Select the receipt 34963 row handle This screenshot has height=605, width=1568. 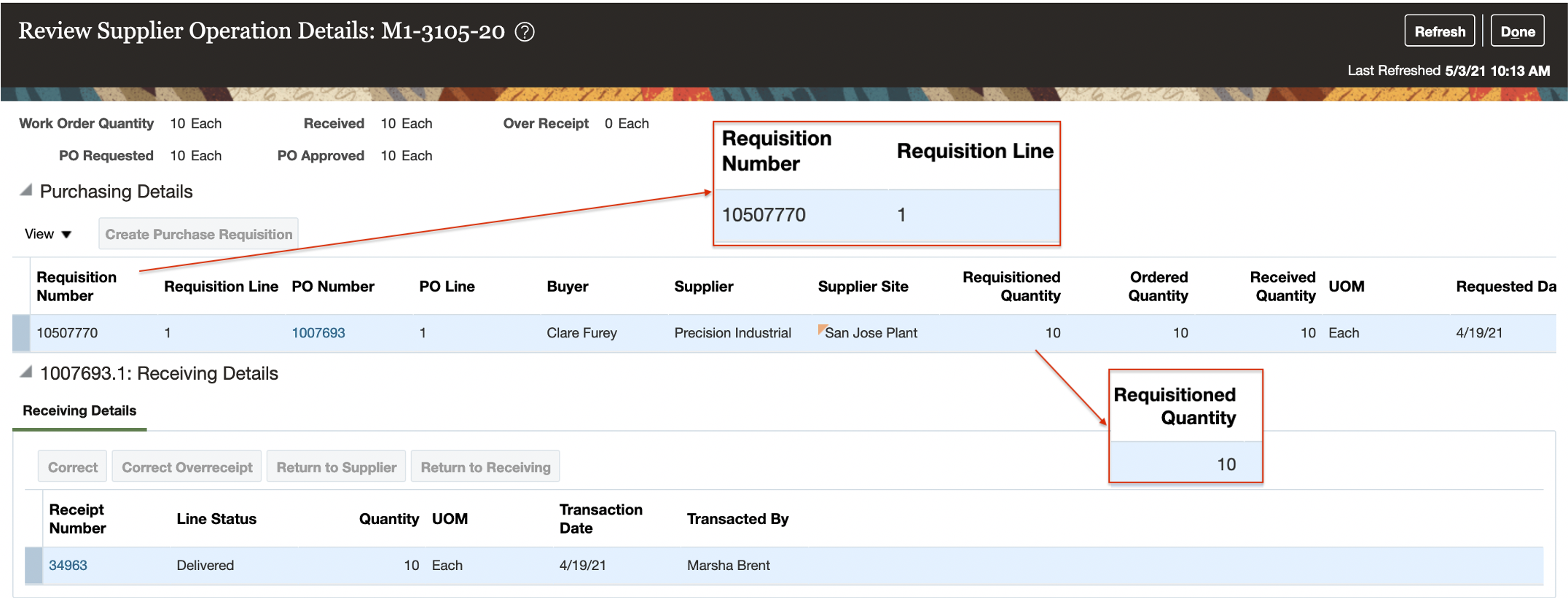(34, 566)
